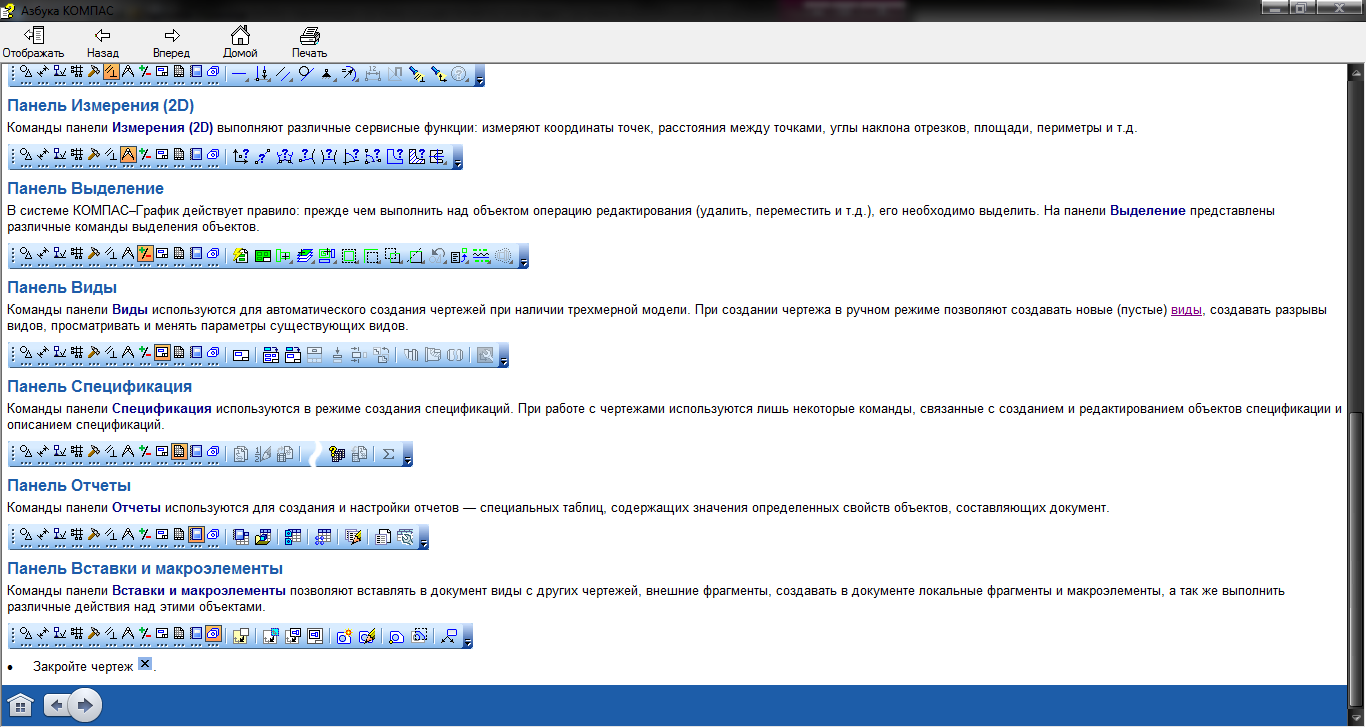
Task: Open overflow arrow ending the topmost toolbar
Action: point(479,74)
